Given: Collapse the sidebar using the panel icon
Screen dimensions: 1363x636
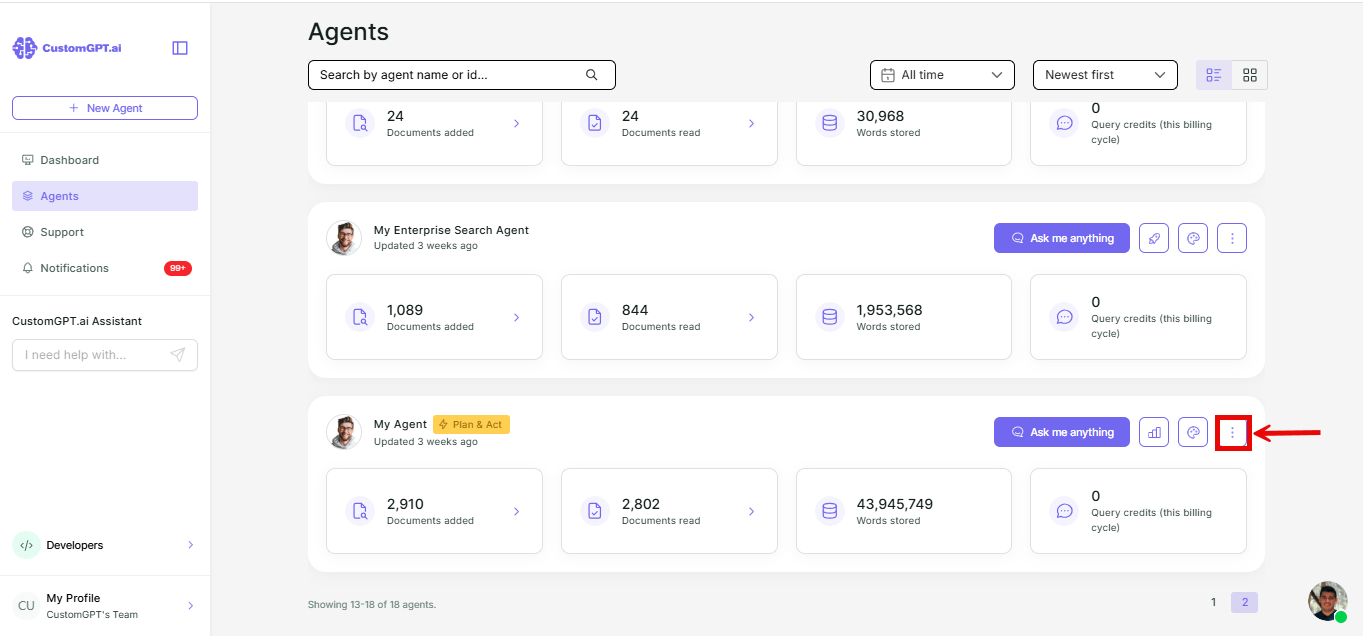Looking at the screenshot, I should coord(180,48).
